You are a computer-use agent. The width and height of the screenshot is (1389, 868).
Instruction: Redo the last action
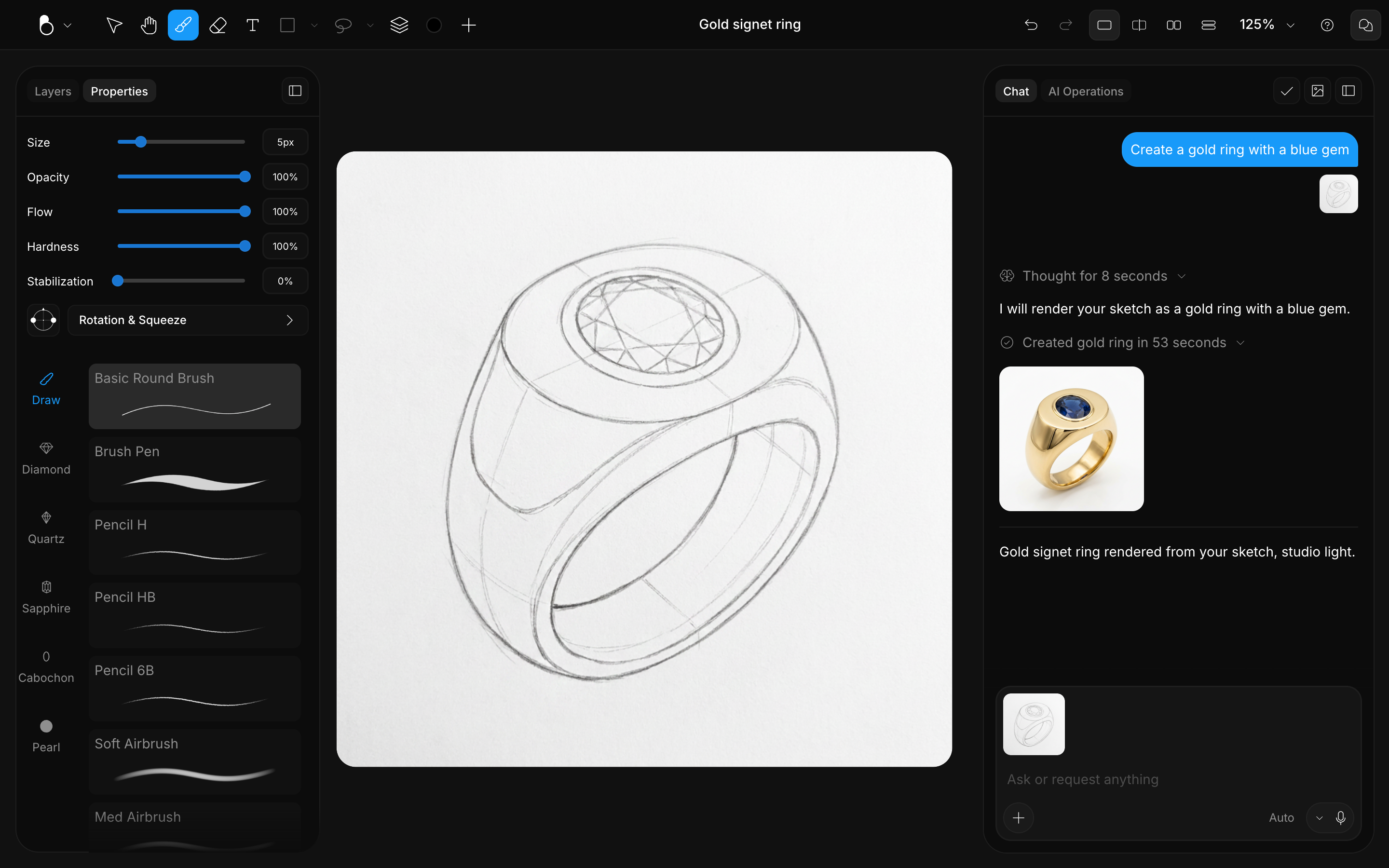[1065, 25]
